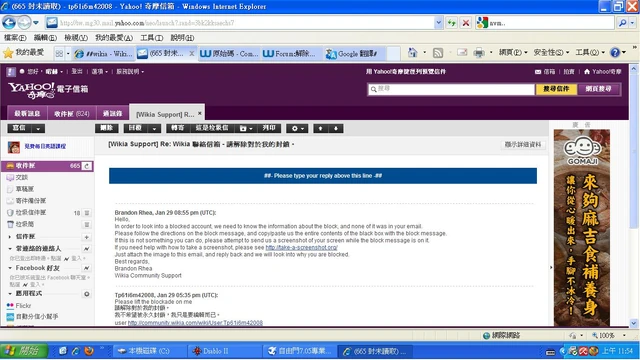Open the Favorites star button

[25, 53]
